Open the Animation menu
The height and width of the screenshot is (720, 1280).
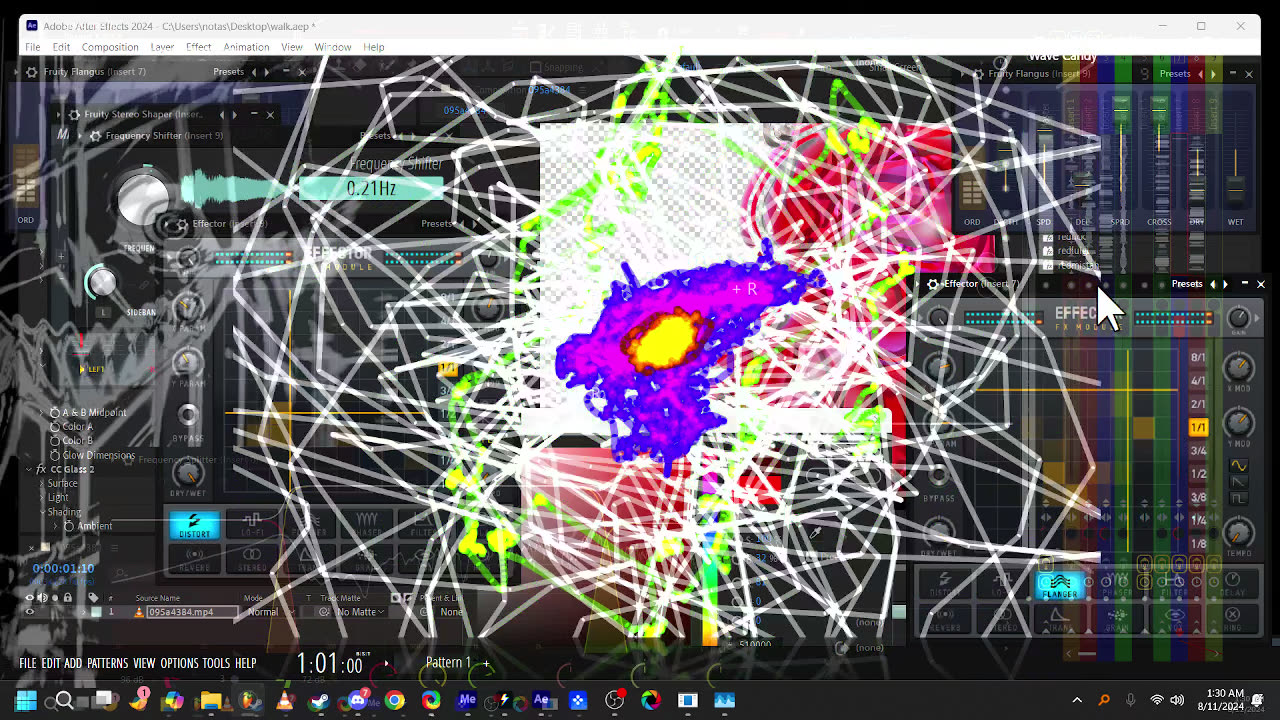tap(246, 47)
